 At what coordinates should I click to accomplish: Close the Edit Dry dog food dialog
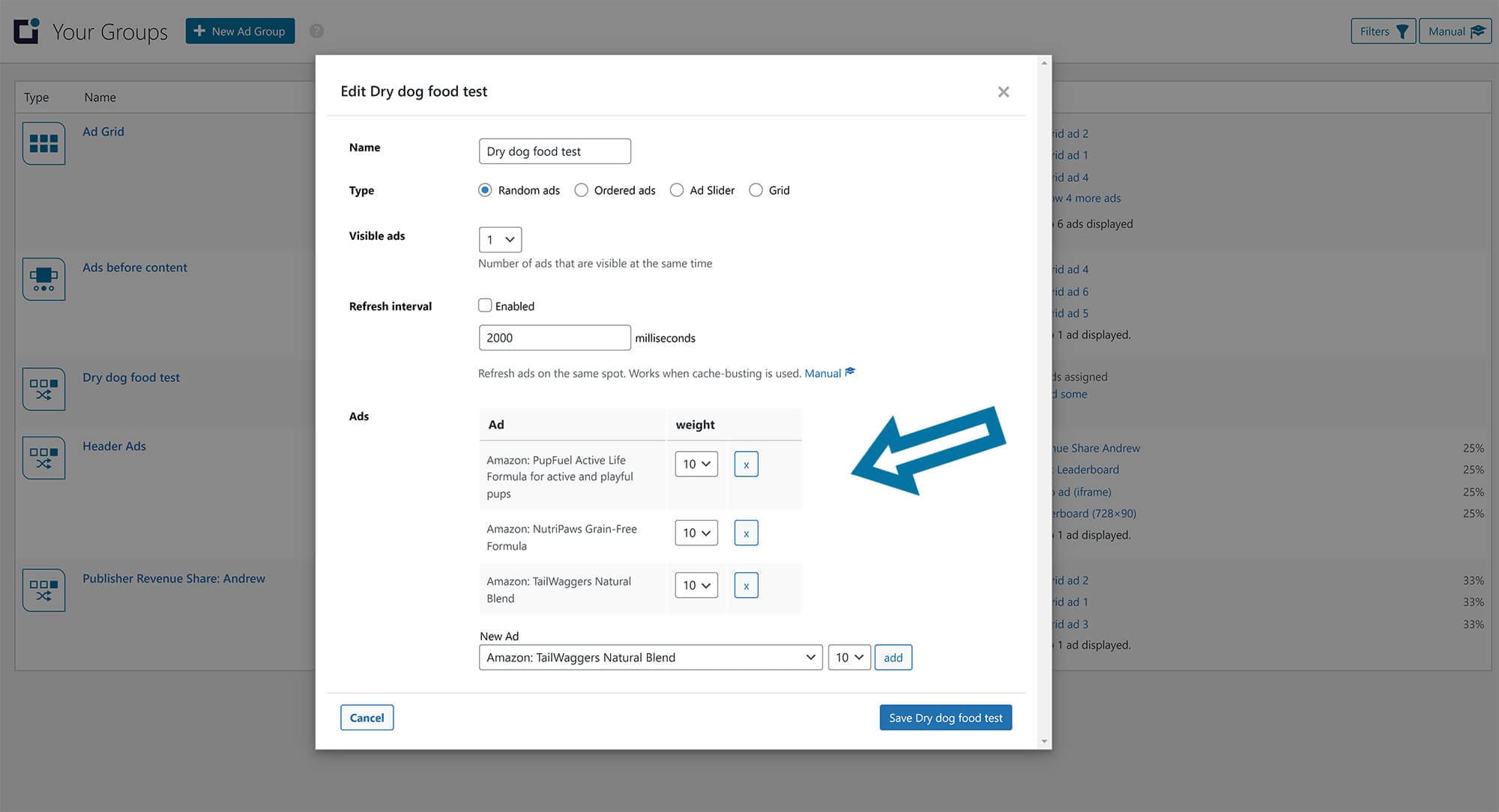[x=1003, y=91]
